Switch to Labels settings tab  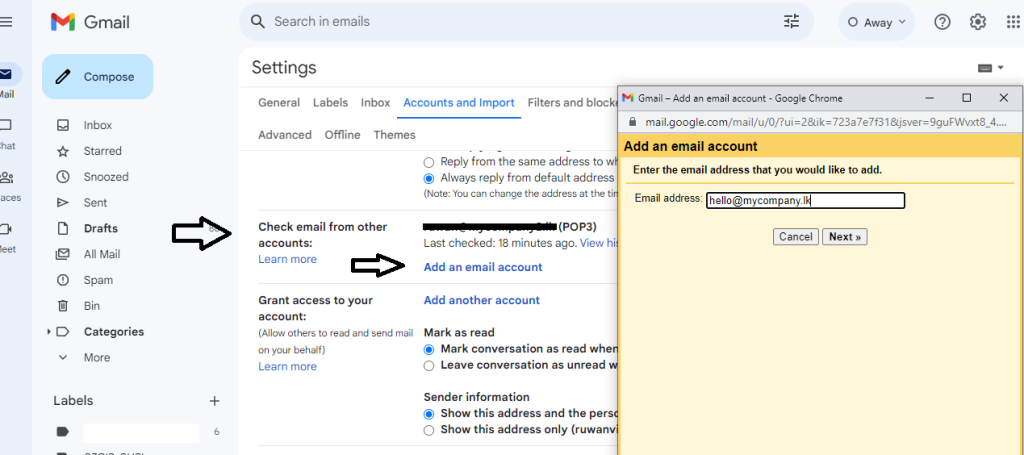tap(330, 102)
